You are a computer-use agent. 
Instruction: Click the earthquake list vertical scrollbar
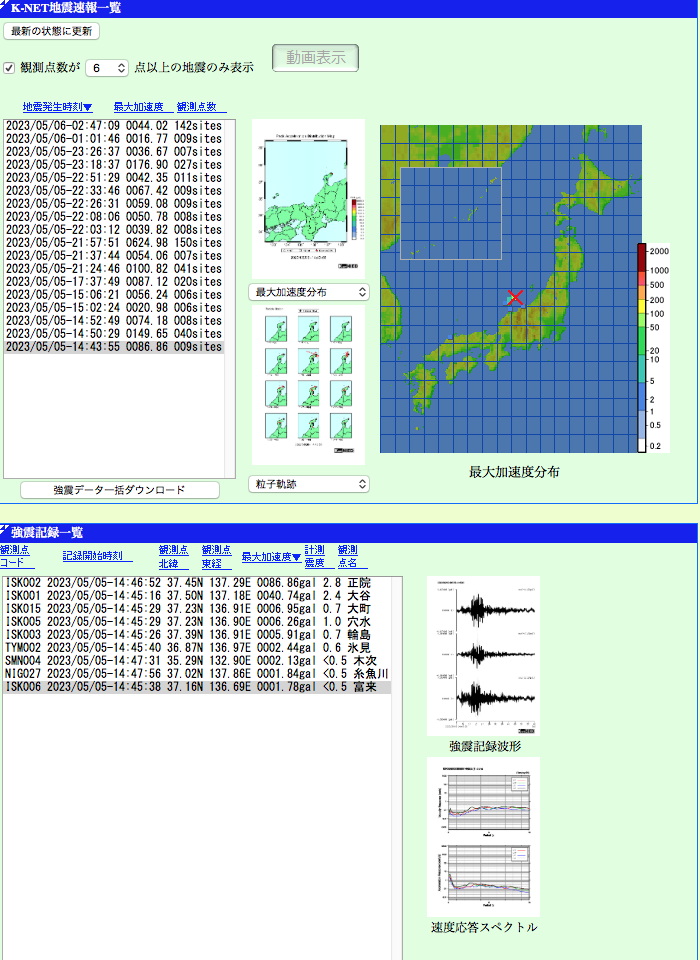pyautogui.click(x=230, y=299)
